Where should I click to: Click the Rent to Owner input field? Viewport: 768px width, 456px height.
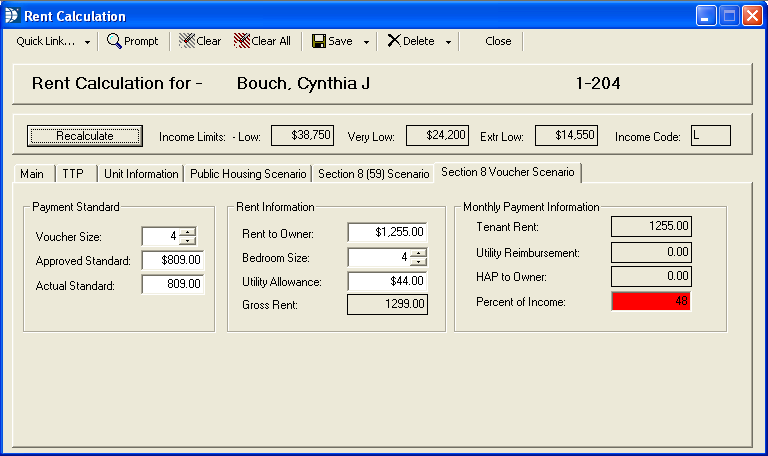pos(387,232)
